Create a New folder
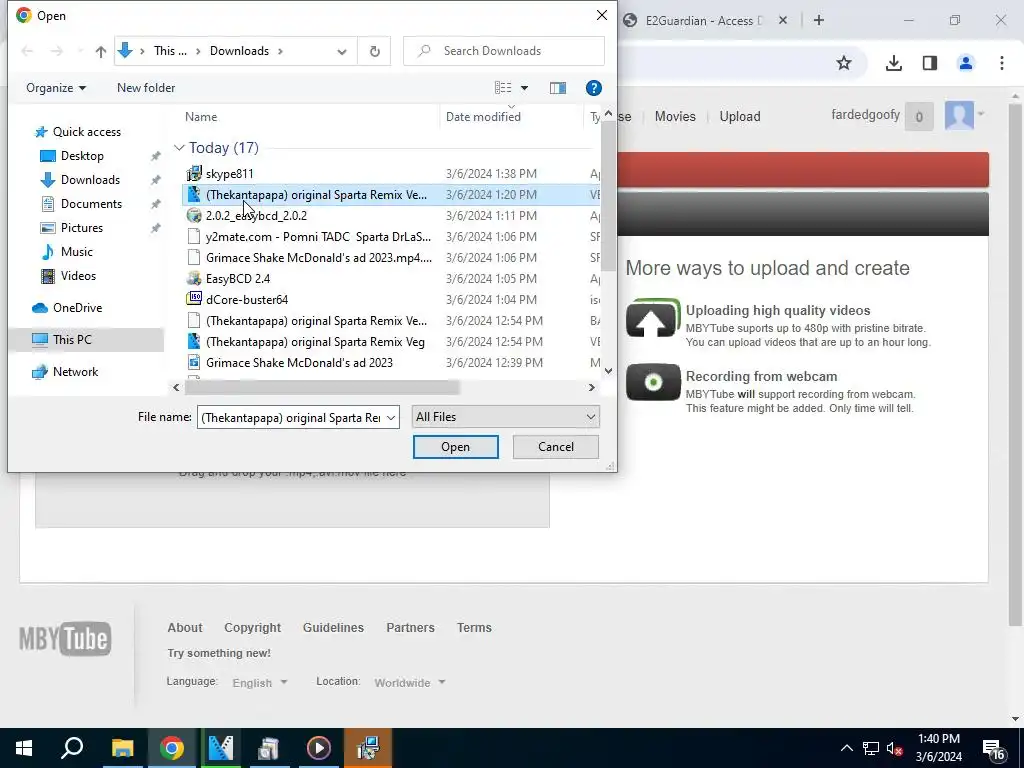This screenshot has width=1024, height=768. coord(146,88)
